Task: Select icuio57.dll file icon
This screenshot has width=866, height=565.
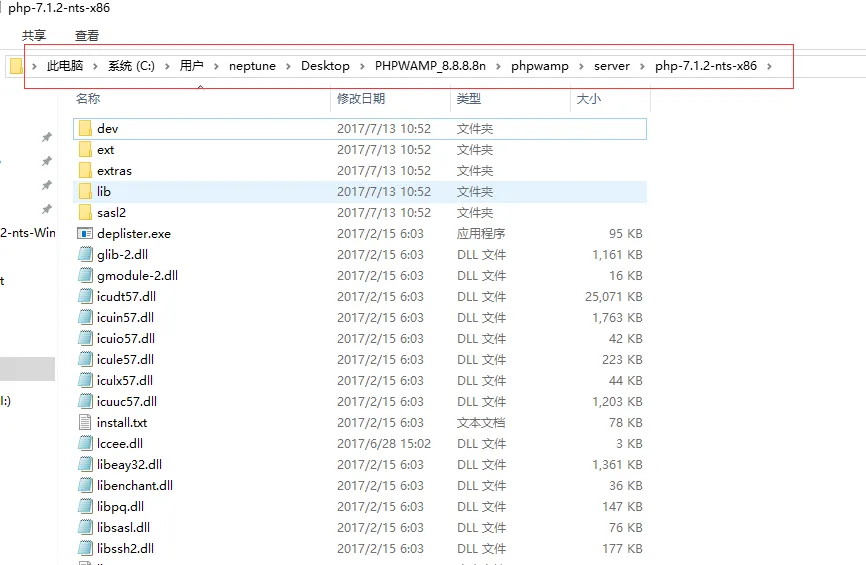Action: pos(85,339)
